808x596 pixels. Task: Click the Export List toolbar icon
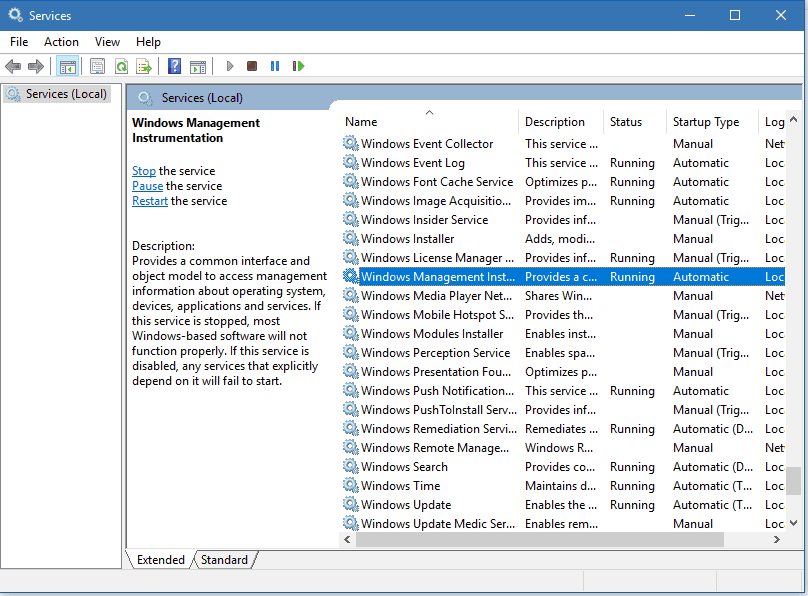point(144,66)
